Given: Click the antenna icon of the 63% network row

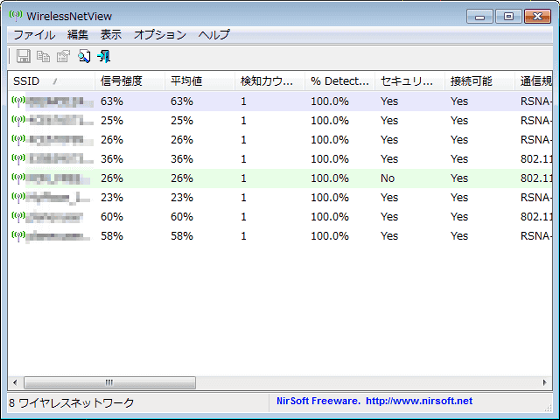Looking at the screenshot, I should pos(18,101).
